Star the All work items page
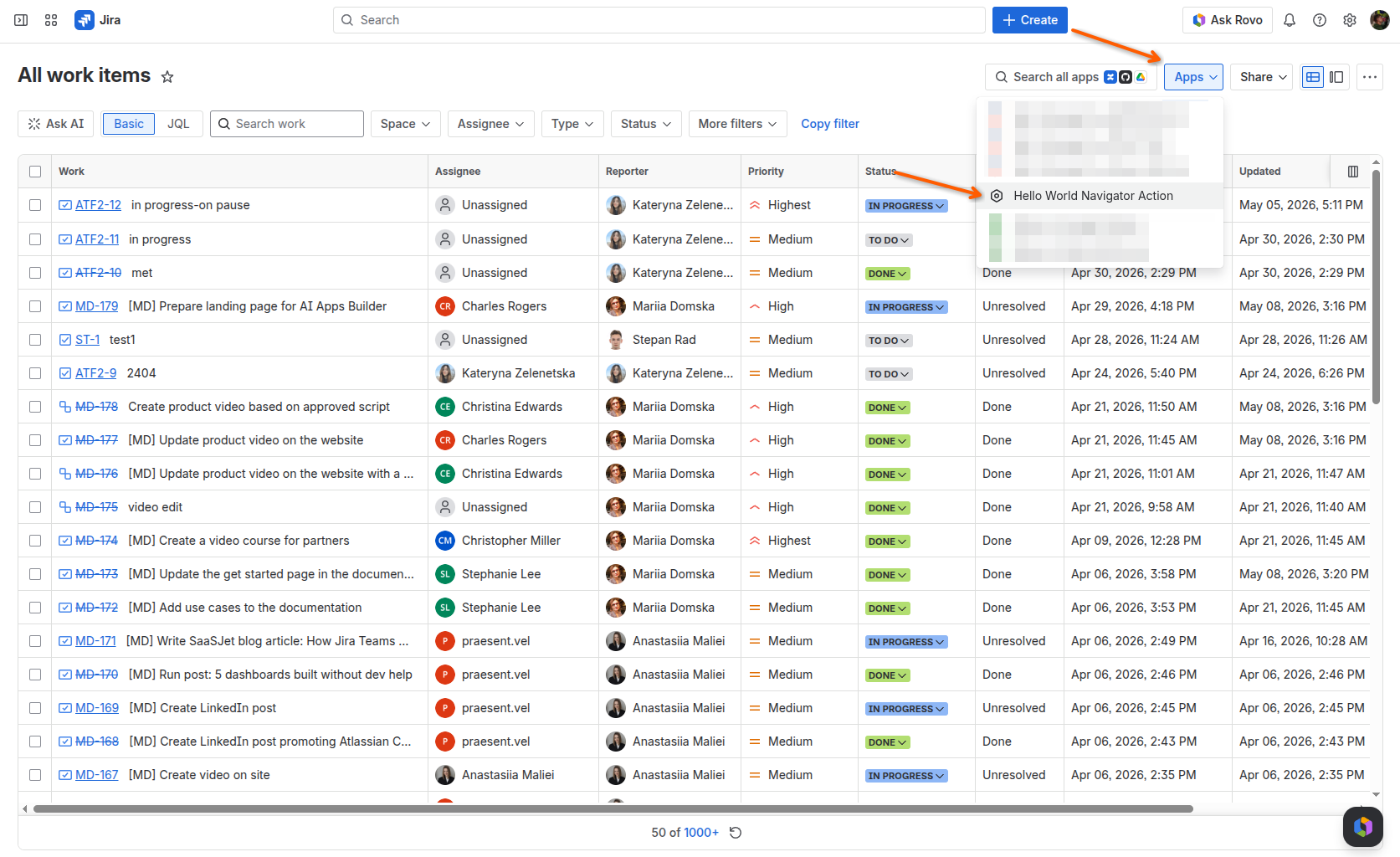Viewport: 1400px width, 857px height. click(167, 77)
